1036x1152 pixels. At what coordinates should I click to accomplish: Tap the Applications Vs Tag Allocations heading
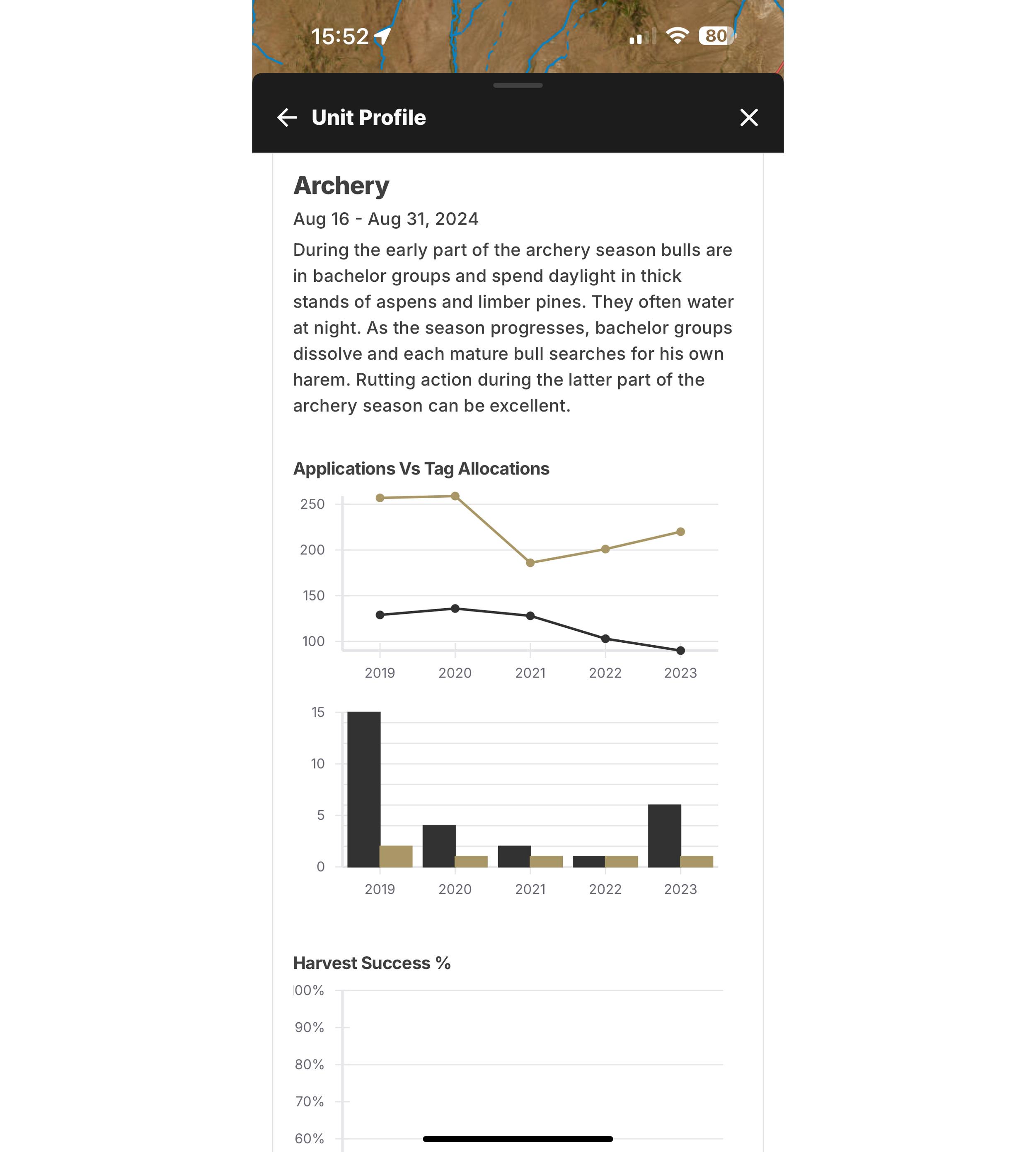(x=421, y=469)
